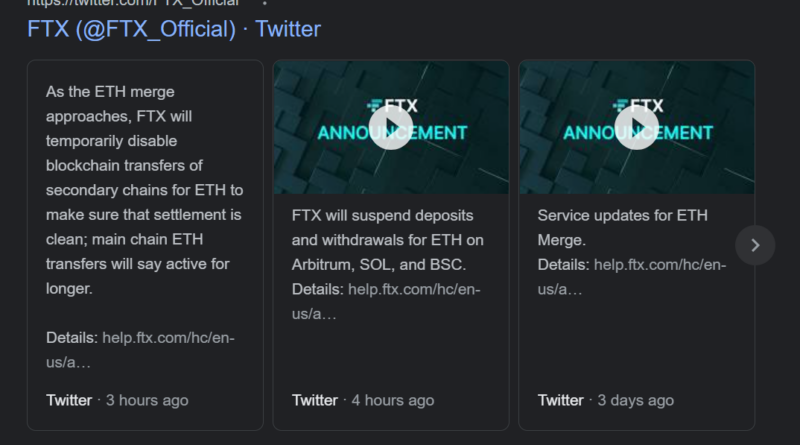Click the "Twitter · 3 days ago" source label

tap(604, 400)
